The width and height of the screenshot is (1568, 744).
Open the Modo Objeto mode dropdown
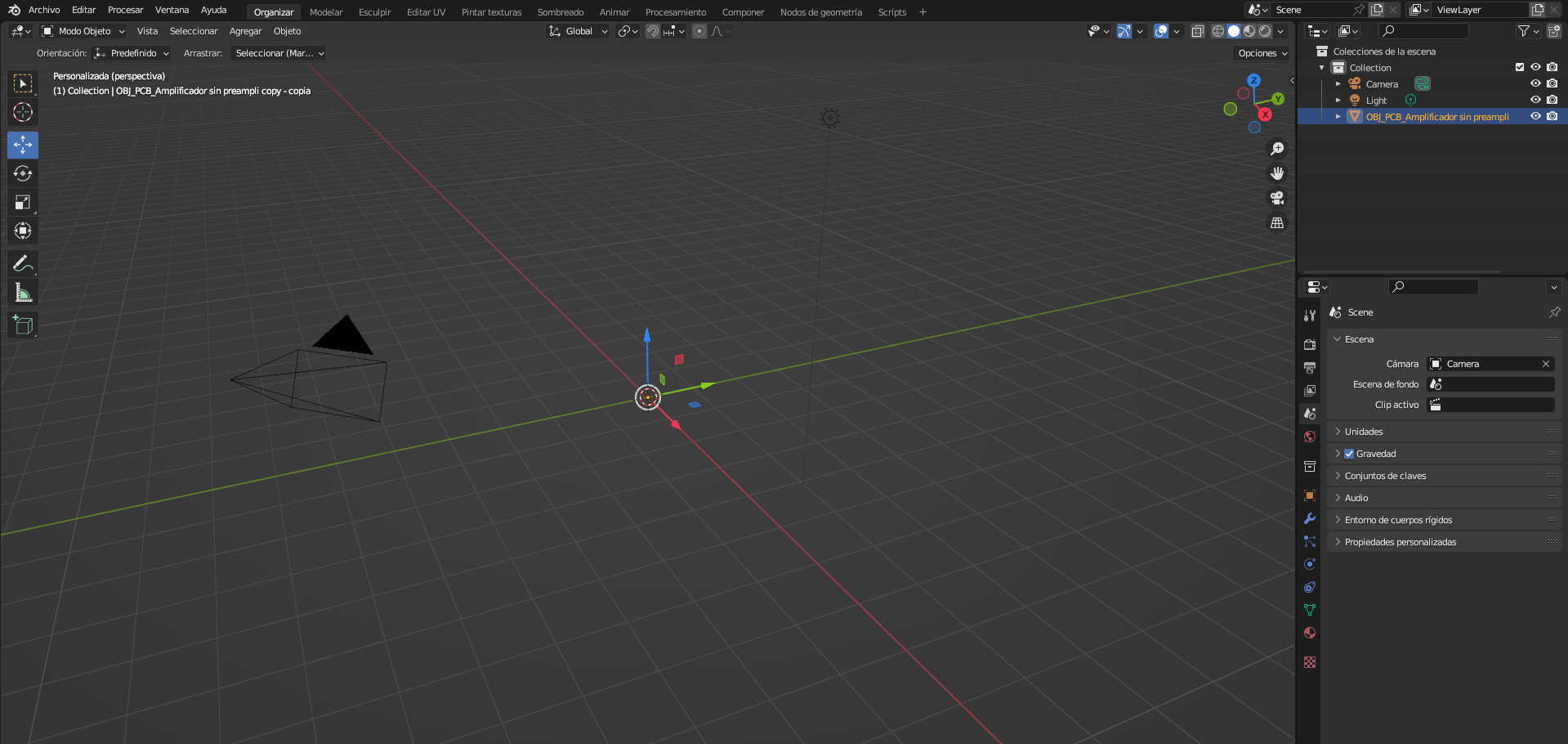(84, 31)
